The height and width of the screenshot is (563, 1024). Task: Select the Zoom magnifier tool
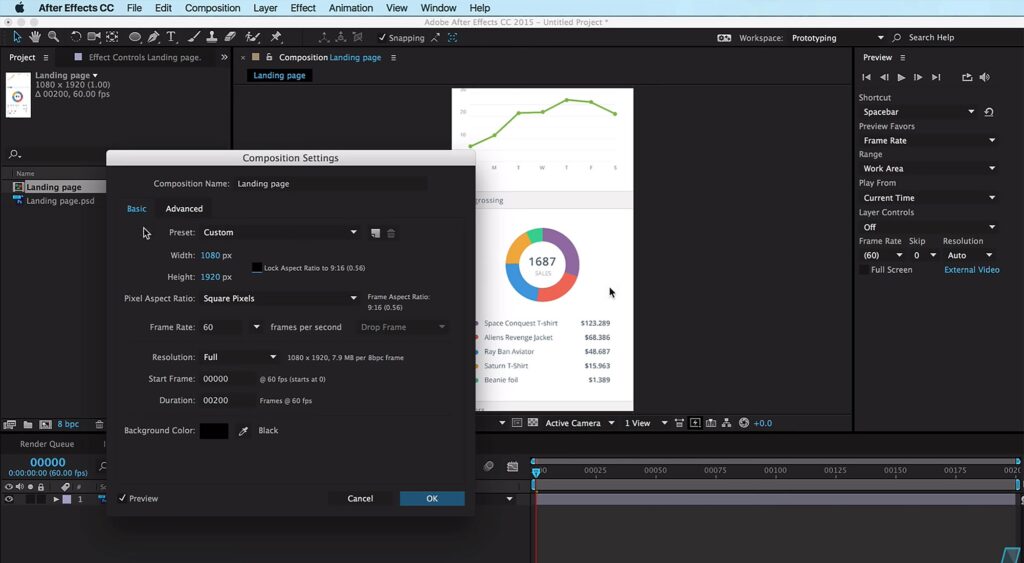53,37
